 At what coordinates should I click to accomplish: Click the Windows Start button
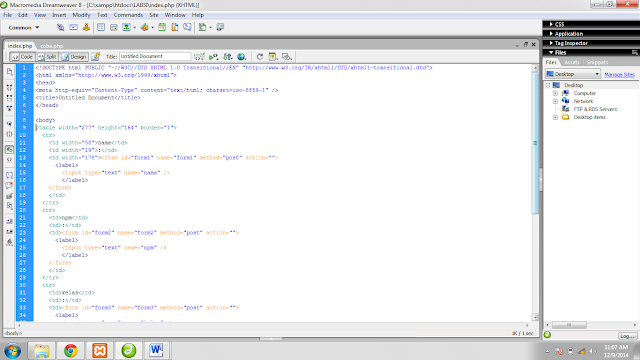click(13, 351)
